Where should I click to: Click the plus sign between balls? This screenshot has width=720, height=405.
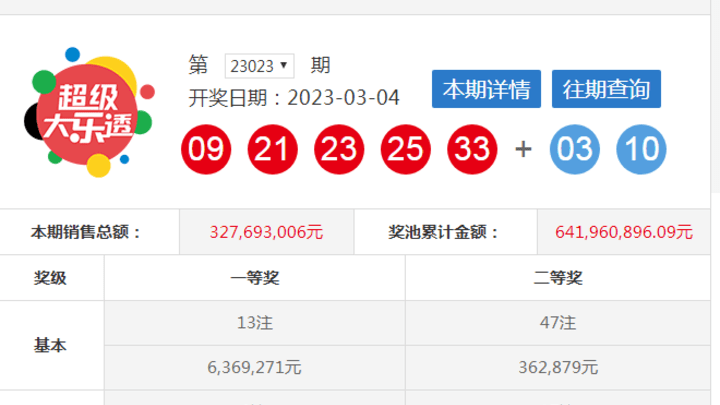click(x=523, y=149)
